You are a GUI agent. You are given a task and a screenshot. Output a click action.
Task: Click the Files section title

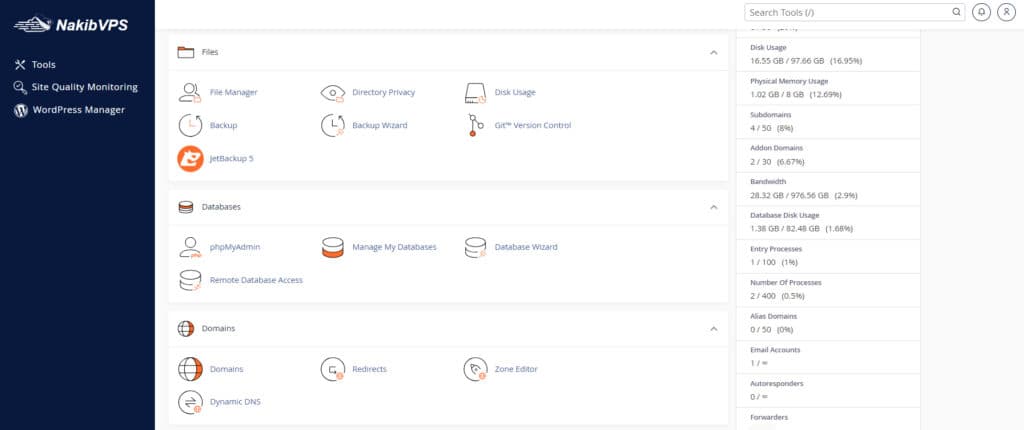[x=210, y=52]
